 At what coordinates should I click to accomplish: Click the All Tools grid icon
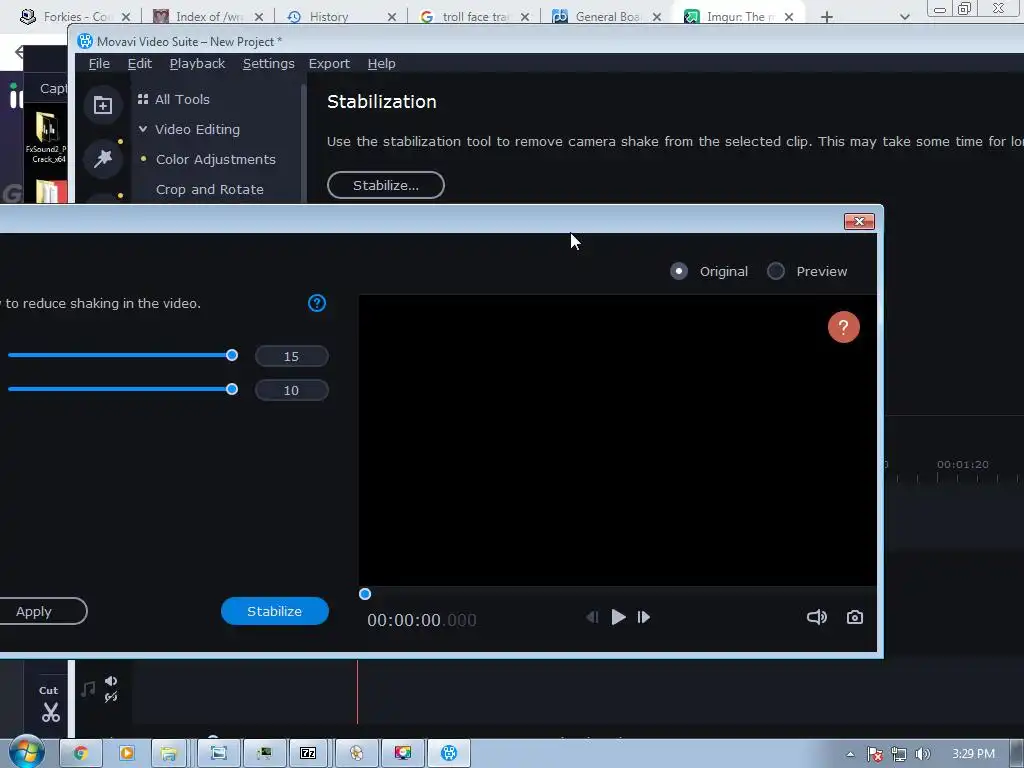coord(143,99)
